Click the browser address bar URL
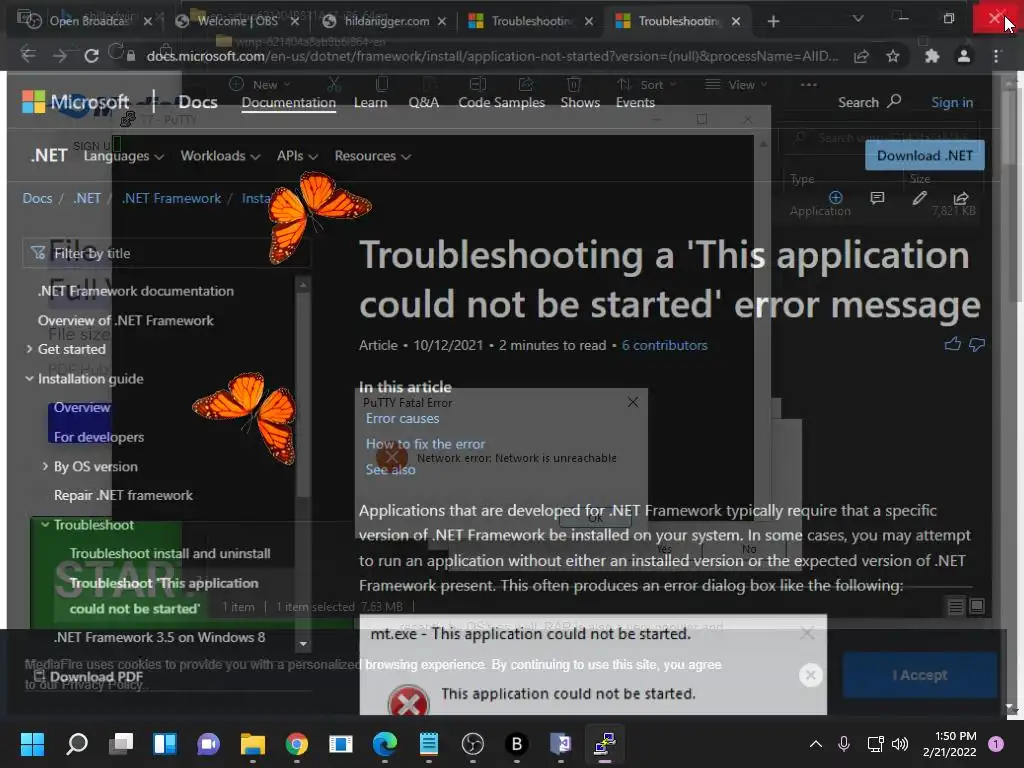 click(492, 56)
